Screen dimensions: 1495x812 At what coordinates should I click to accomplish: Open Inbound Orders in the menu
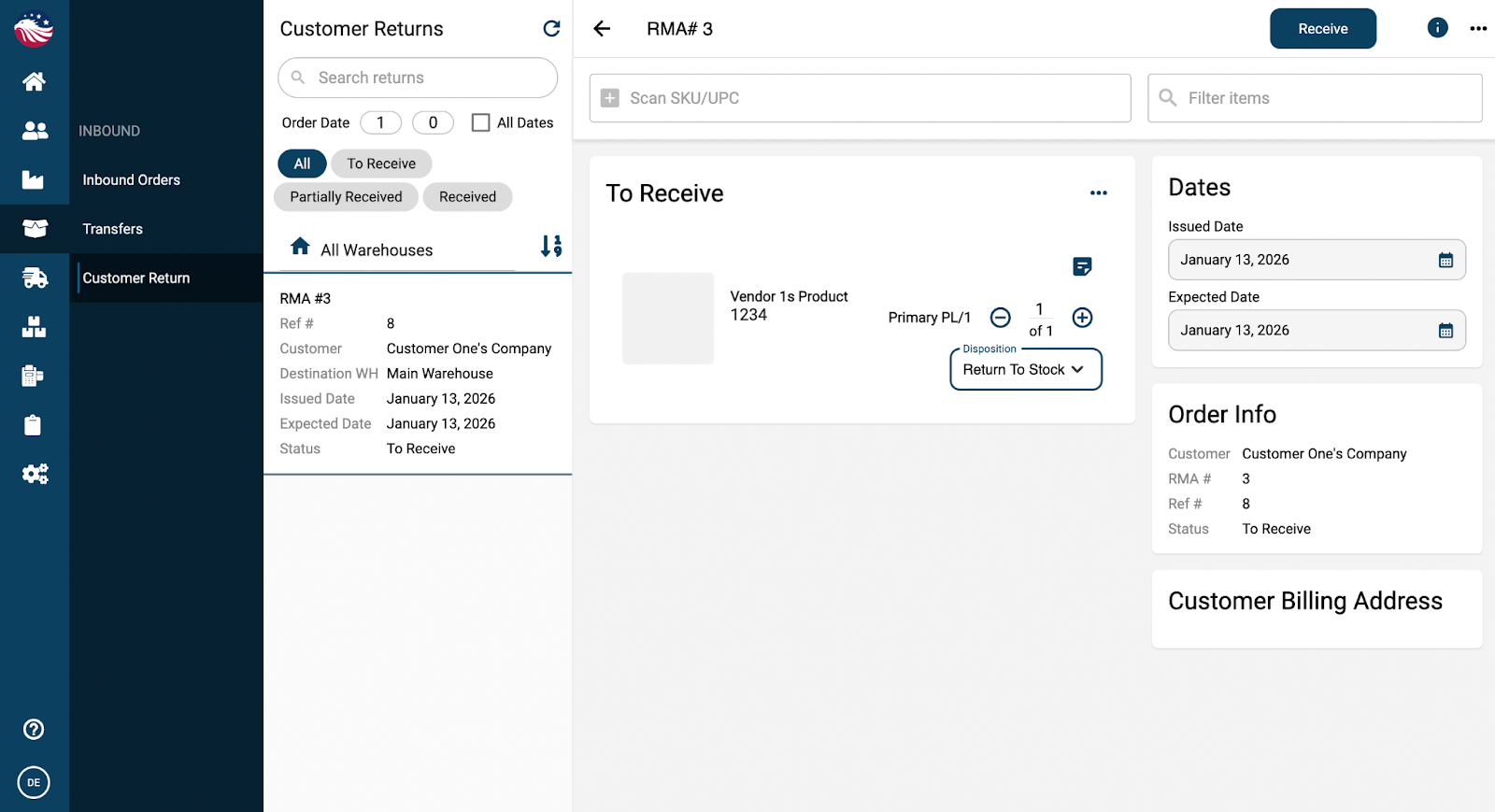132,179
